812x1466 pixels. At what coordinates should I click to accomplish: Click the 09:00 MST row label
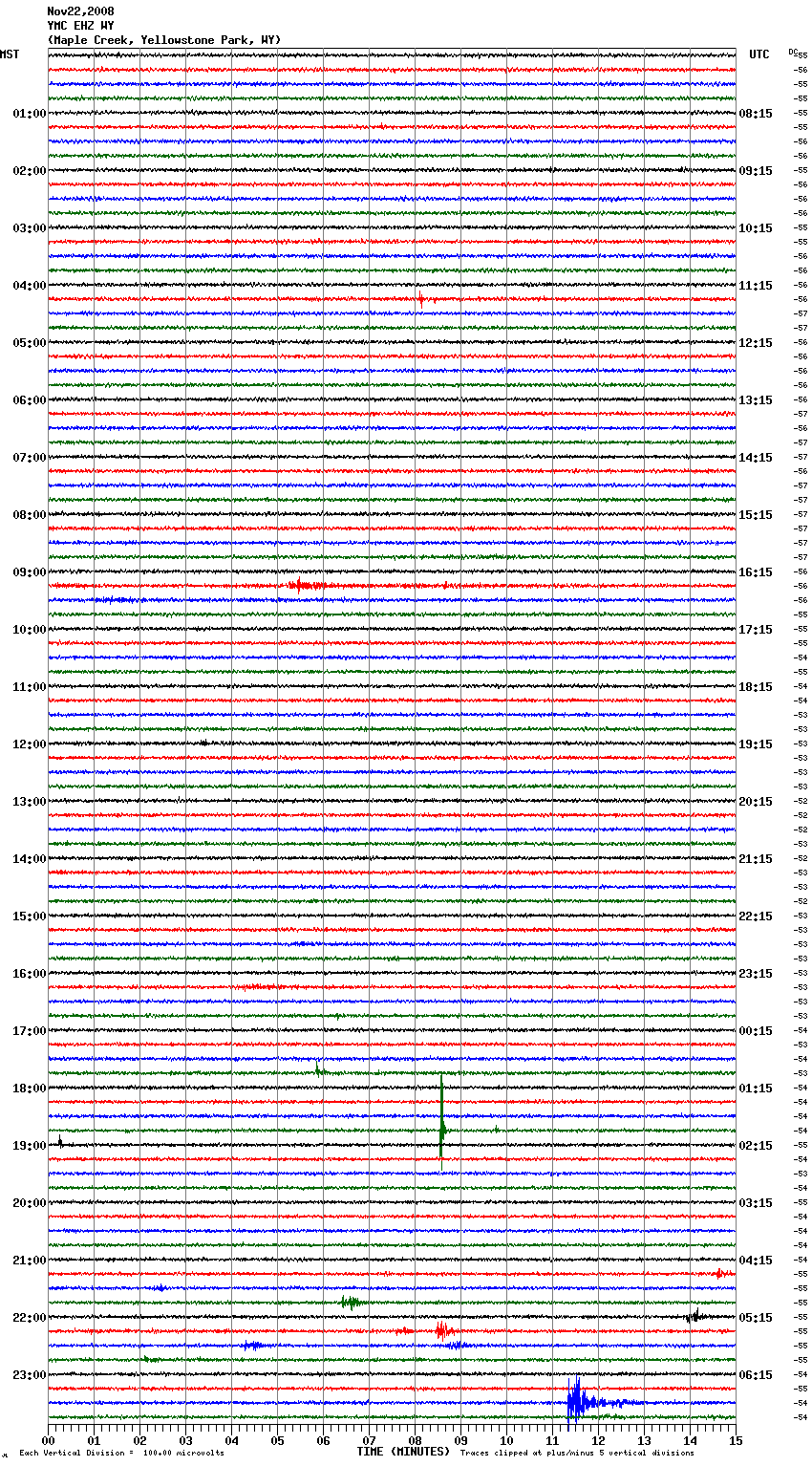29,572
